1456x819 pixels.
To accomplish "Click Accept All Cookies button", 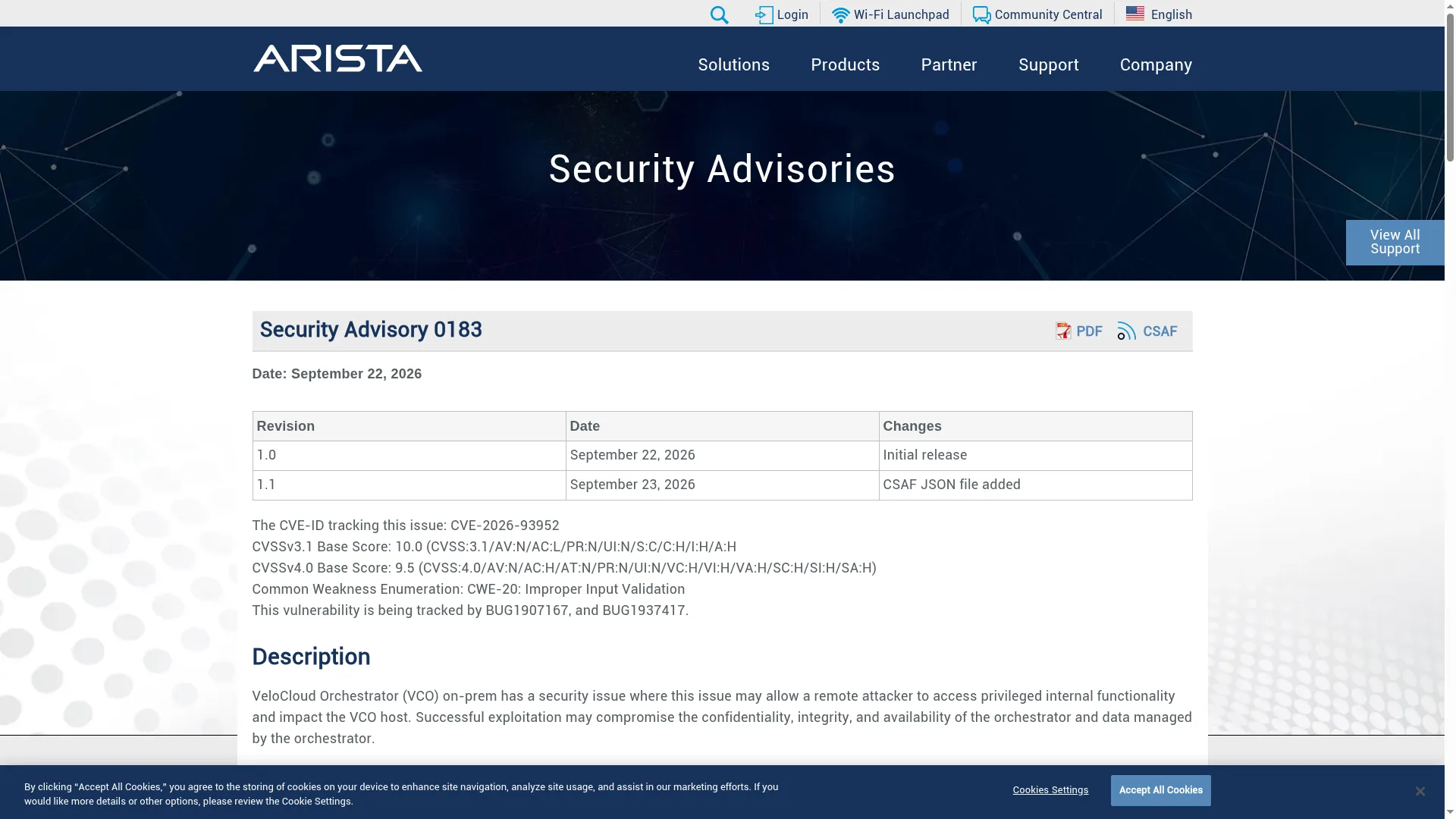I will point(1160,790).
